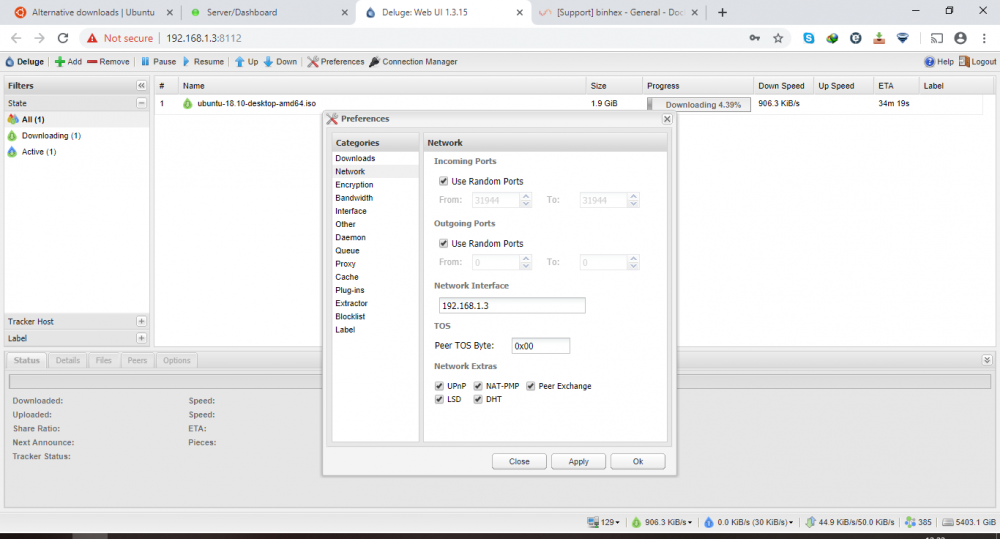Open upload speed limit status menu
The image size is (1000, 539).
[749, 522]
